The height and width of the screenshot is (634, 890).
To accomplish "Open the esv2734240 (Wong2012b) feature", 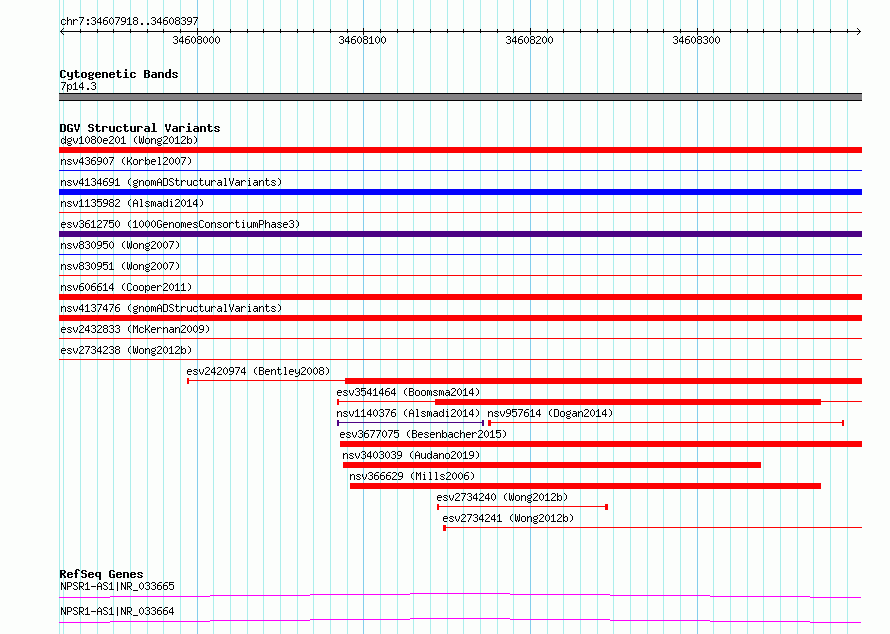I will point(523,507).
